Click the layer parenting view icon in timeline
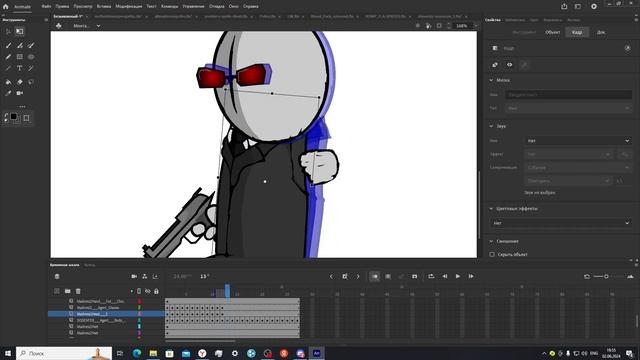The height and width of the screenshot is (360, 640). [144, 276]
